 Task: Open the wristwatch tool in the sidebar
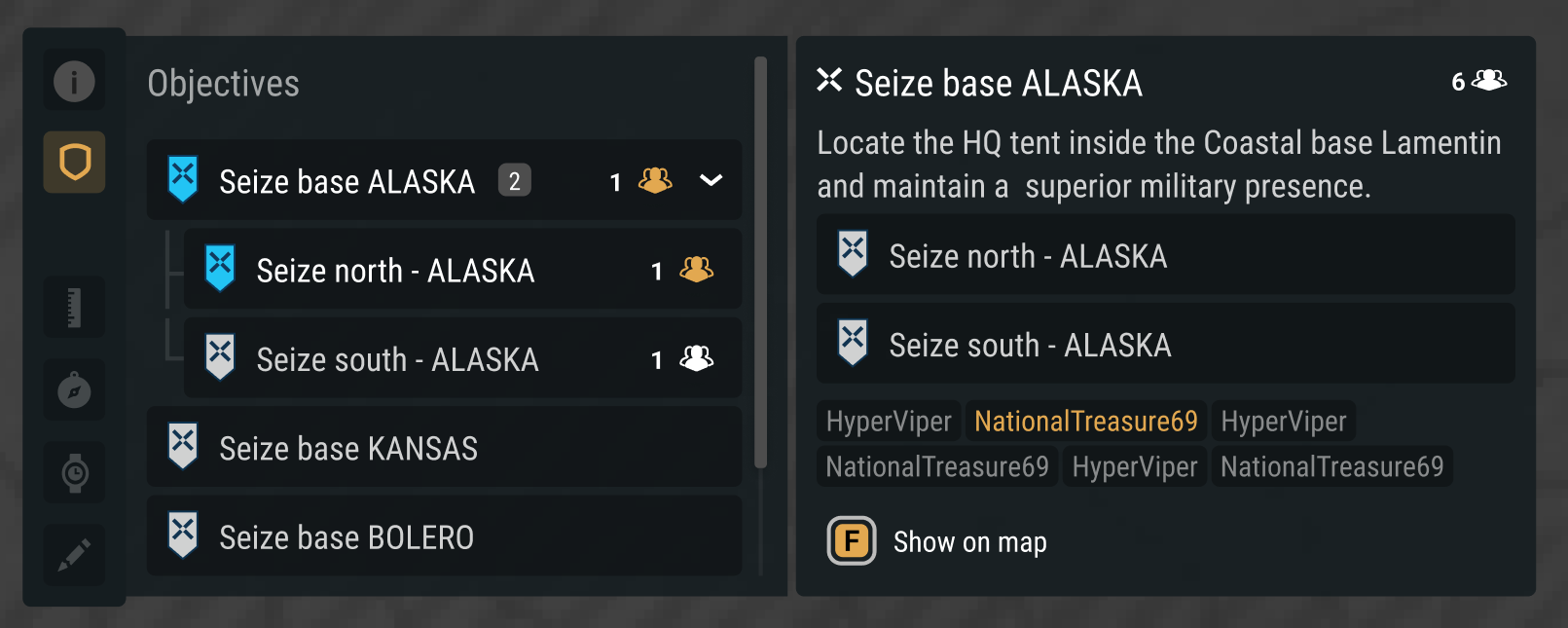coord(74,473)
